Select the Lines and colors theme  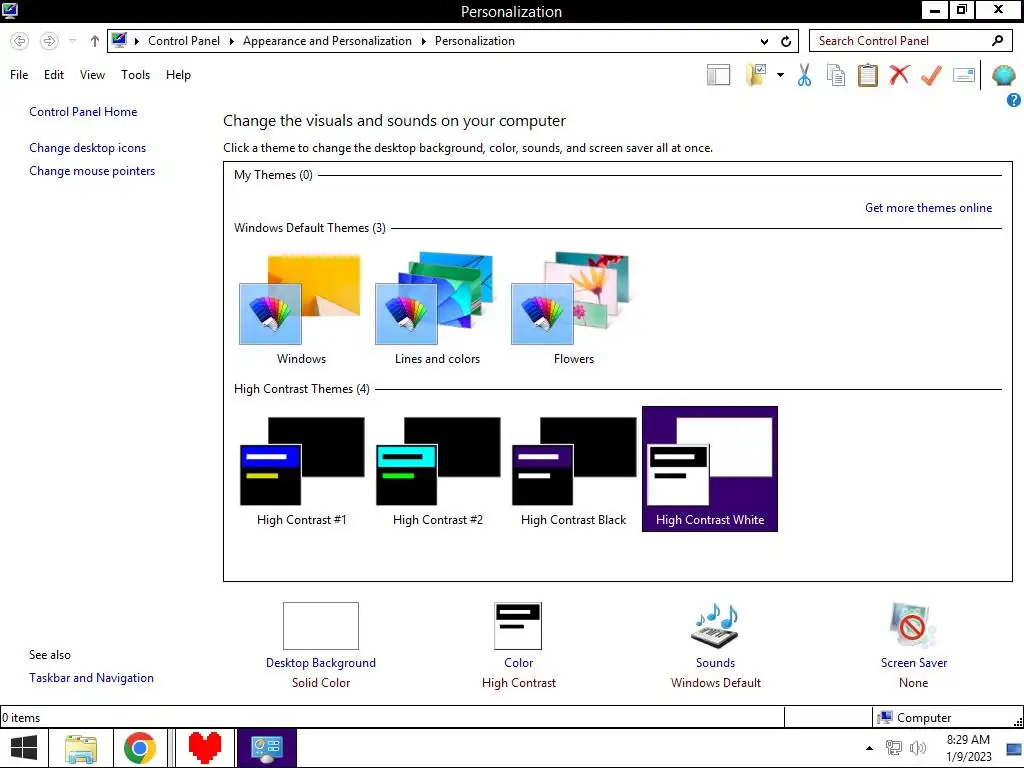click(x=437, y=309)
